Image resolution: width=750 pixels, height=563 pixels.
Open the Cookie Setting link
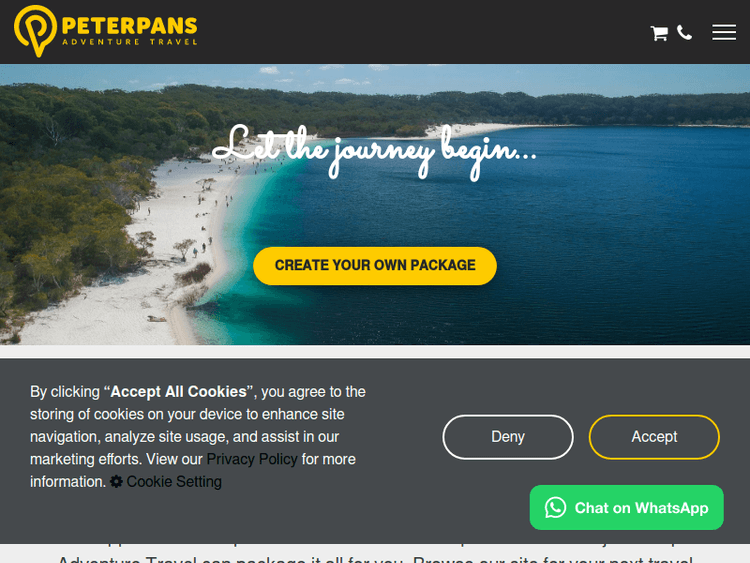click(x=174, y=482)
